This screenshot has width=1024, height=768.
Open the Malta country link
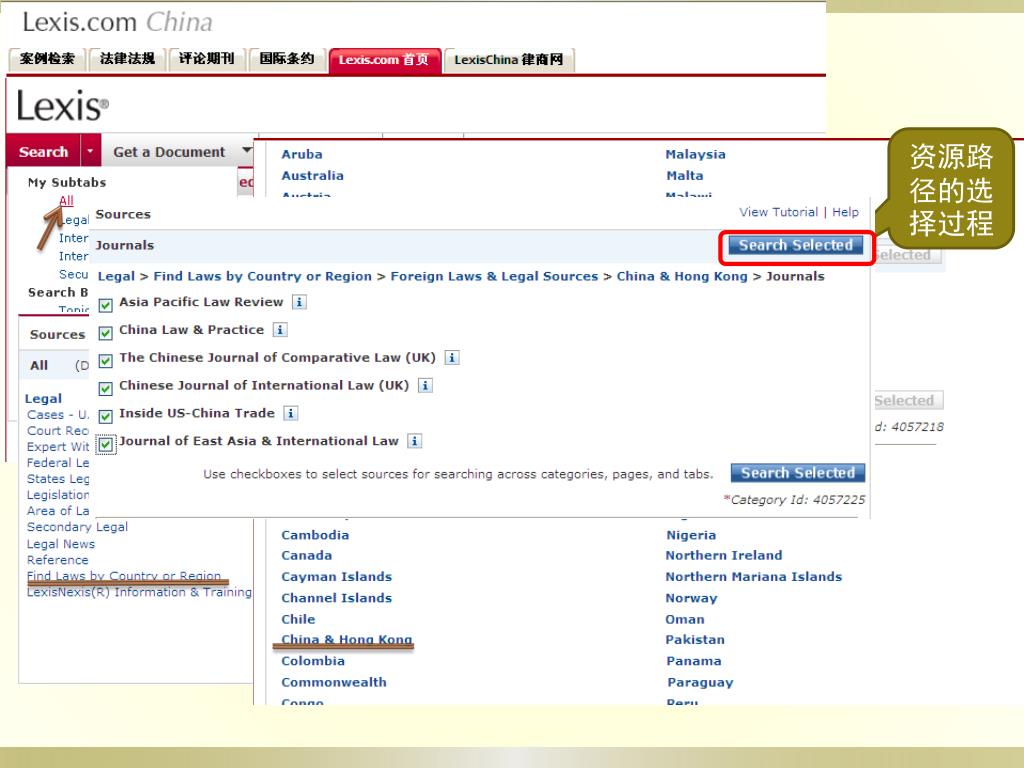684,176
